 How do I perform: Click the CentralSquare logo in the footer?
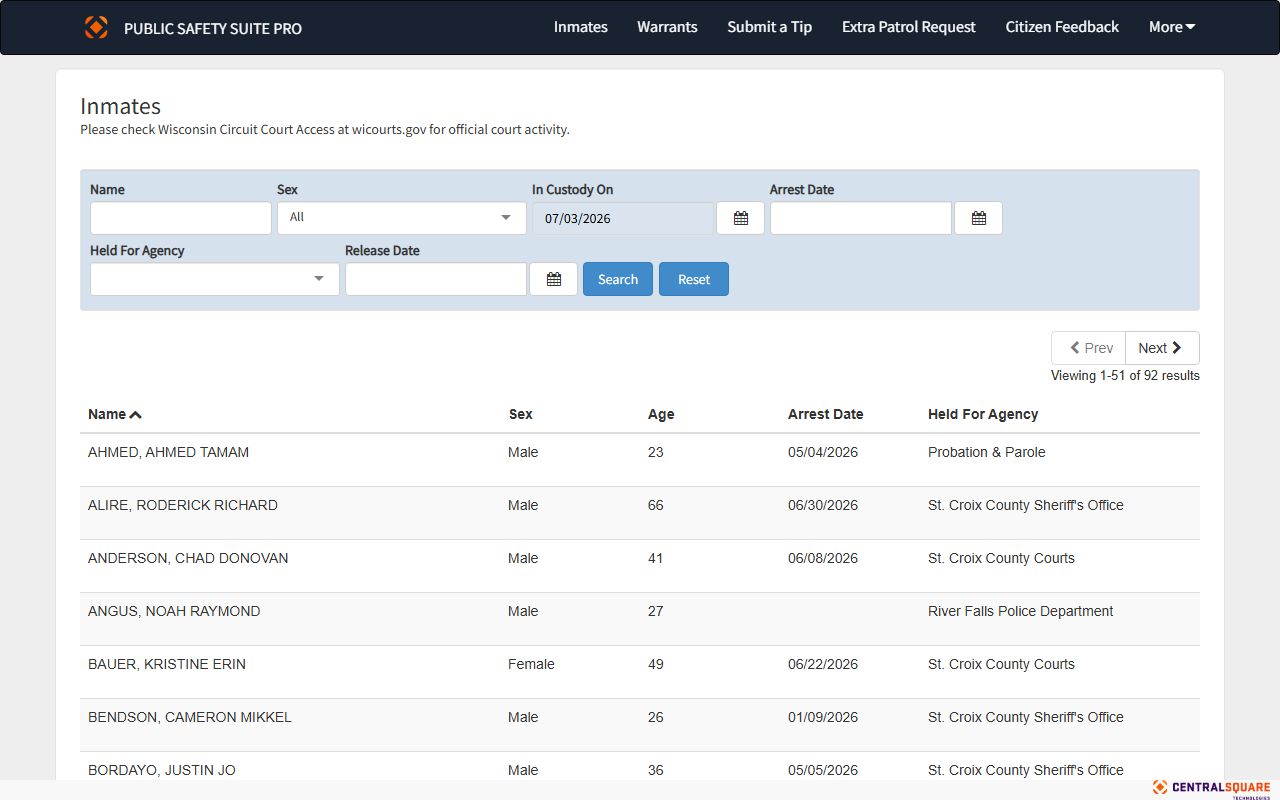[1211, 789]
